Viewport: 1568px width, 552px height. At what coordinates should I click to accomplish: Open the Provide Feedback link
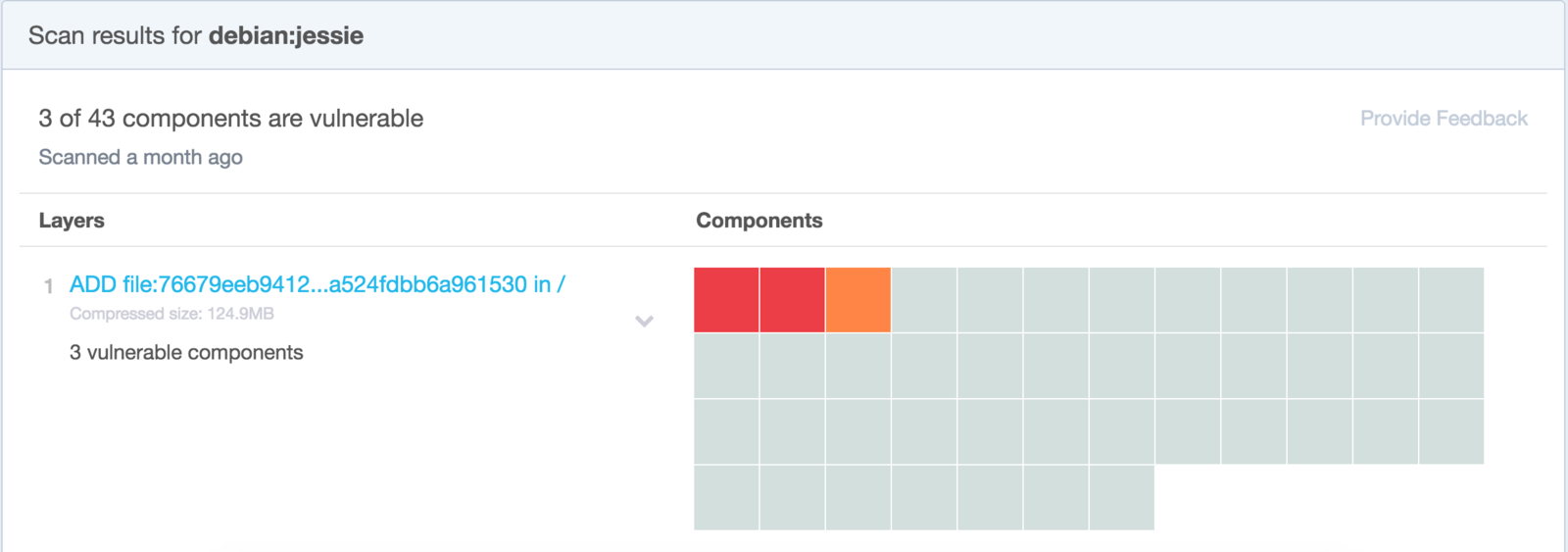click(1444, 119)
